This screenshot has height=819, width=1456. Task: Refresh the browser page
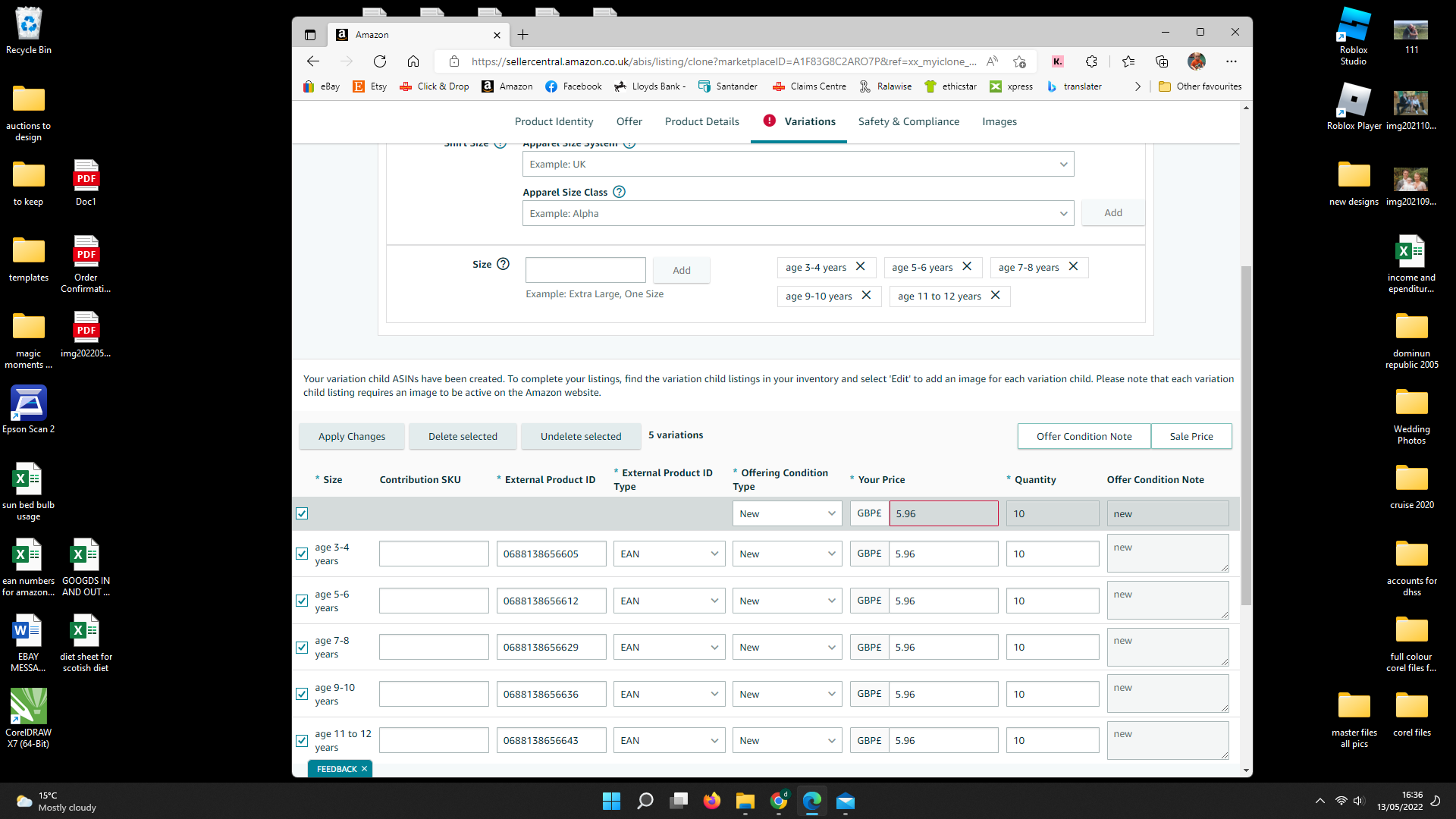[380, 61]
